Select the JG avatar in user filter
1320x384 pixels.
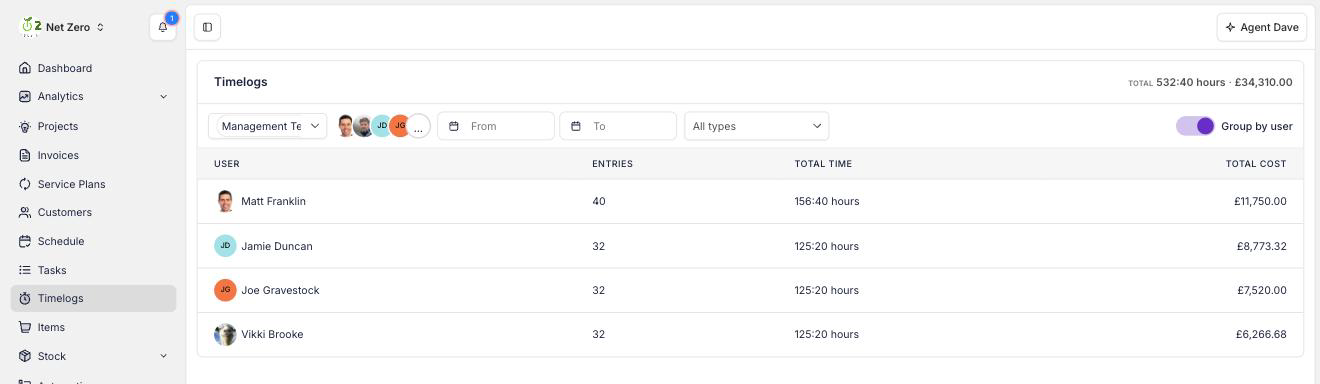(x=400, y=126)
